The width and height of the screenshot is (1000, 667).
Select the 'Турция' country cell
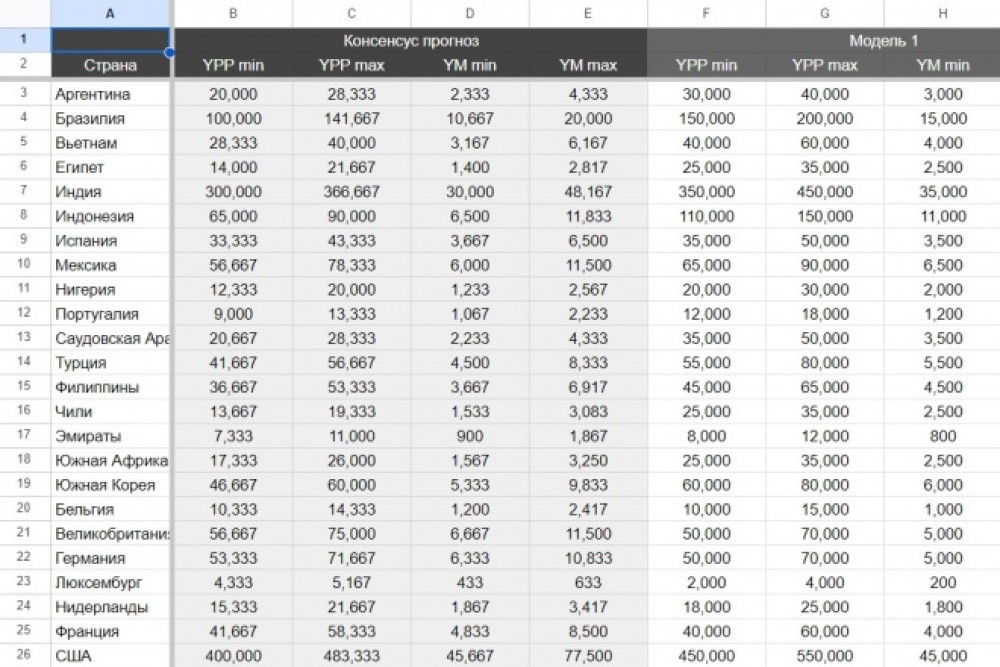(x=110, y=362)
